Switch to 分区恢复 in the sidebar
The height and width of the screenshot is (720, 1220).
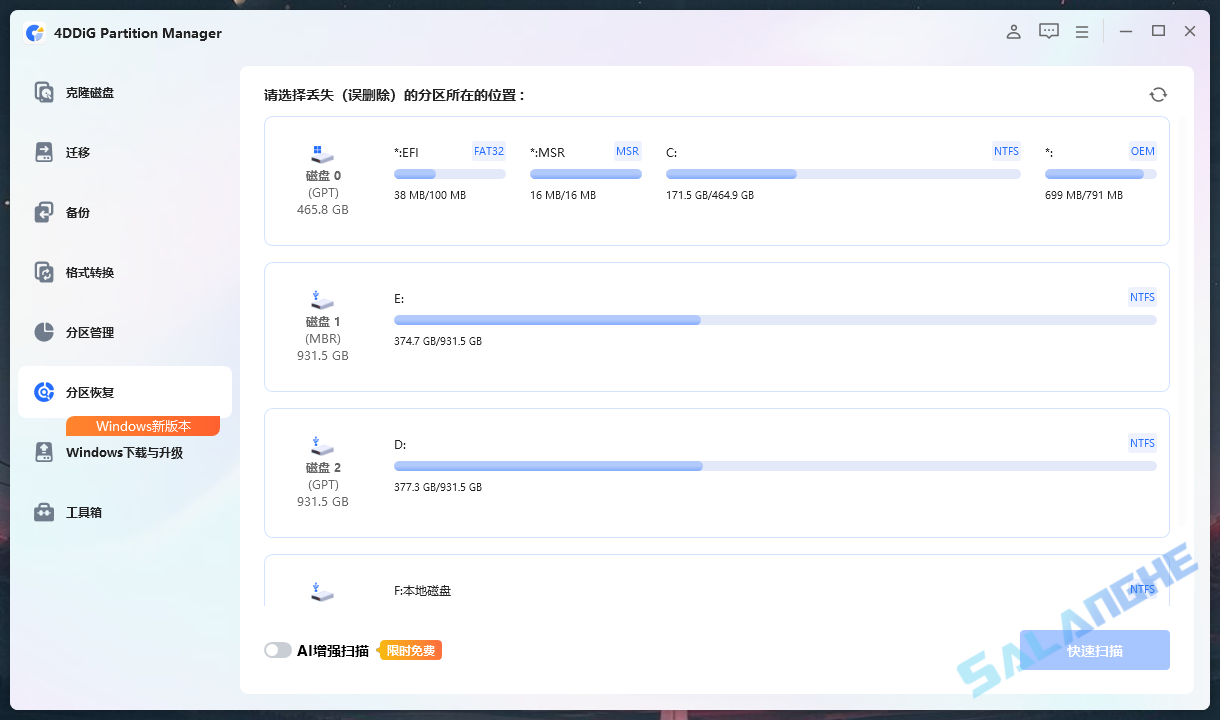click(x=42, y=392)
